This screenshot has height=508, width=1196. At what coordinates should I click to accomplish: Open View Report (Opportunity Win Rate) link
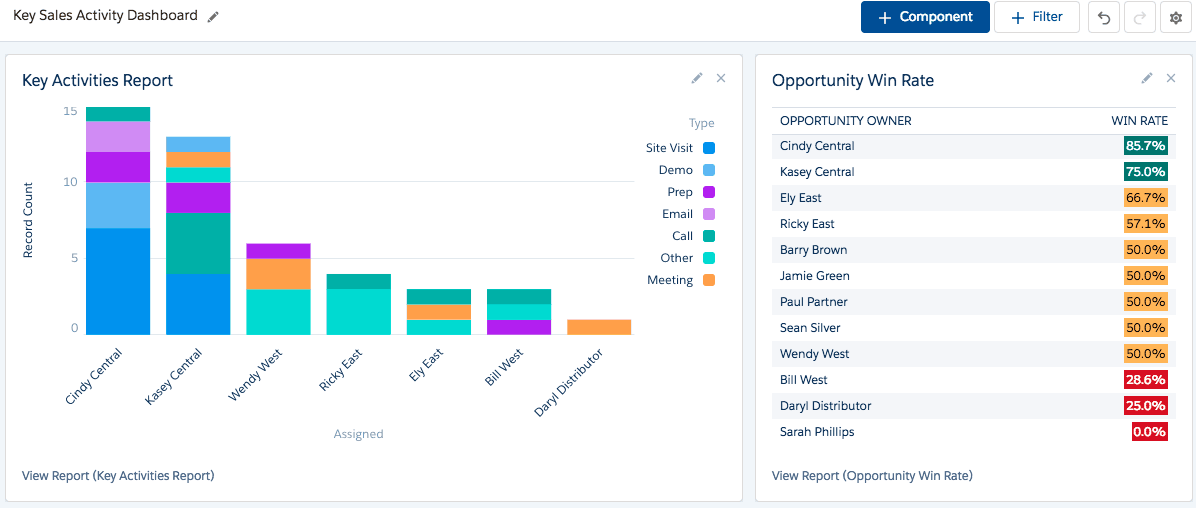(x=872, y=475)
